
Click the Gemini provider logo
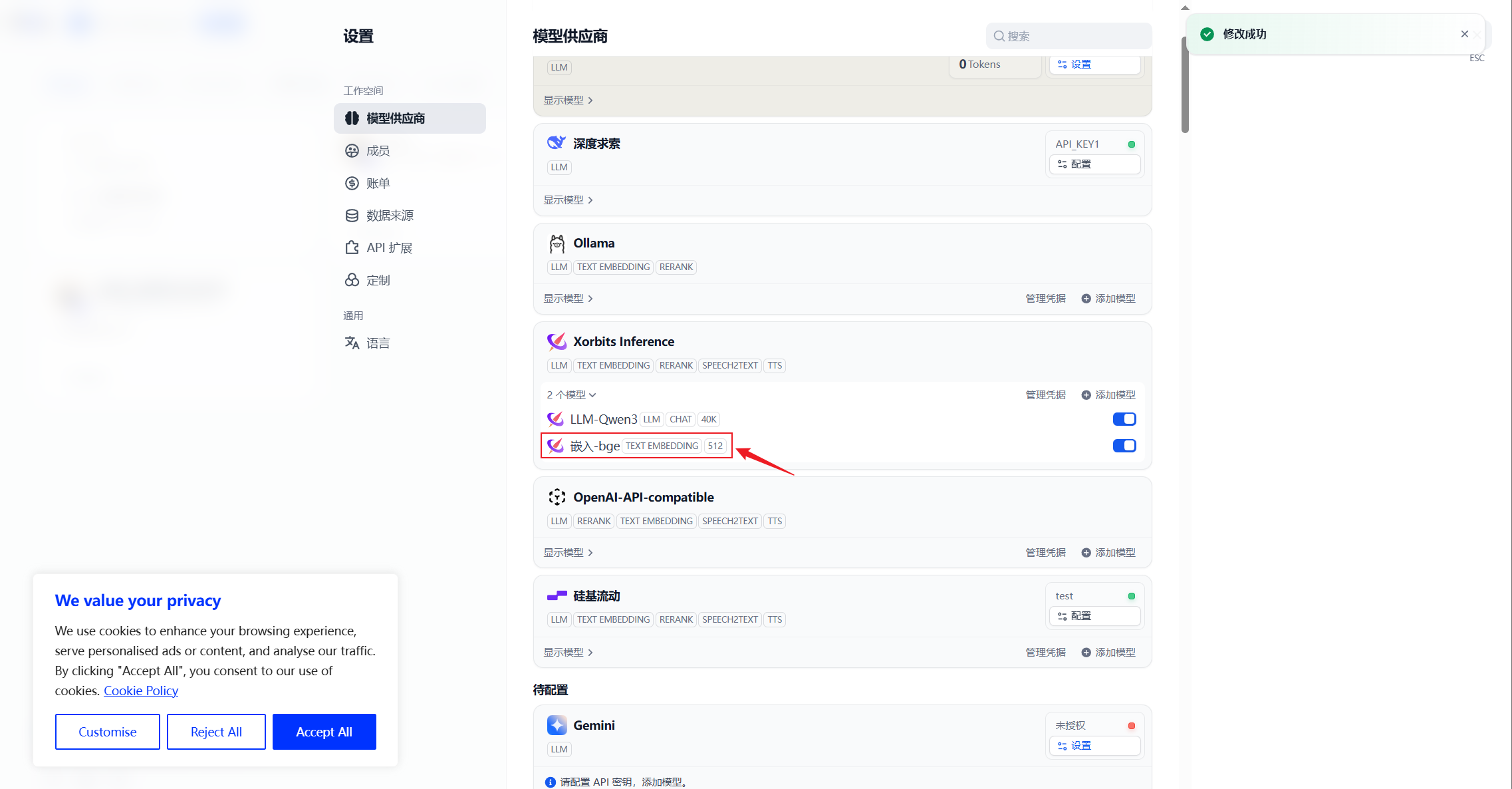coord(557,725)
